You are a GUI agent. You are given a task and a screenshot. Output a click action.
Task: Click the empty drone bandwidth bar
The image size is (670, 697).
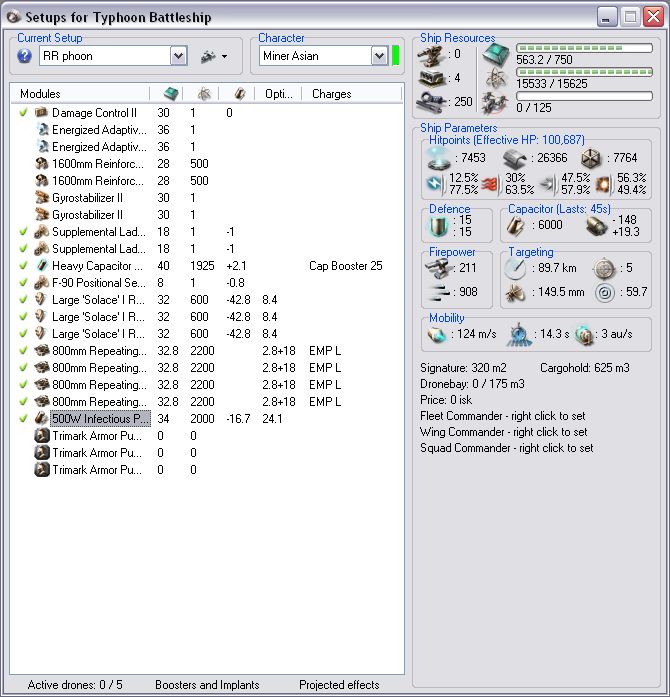584,96
